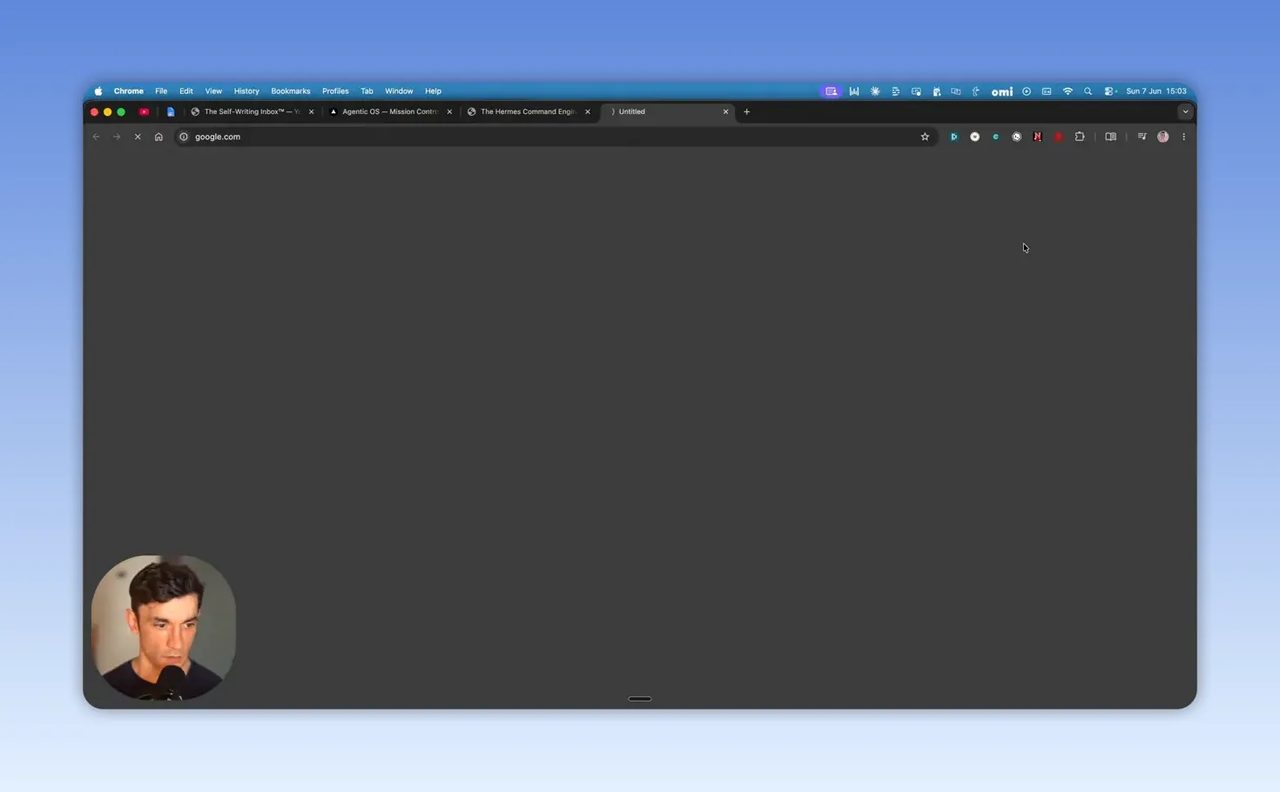1280x792 pixels.
Task: Go to the home page
Action: [158, 137]
